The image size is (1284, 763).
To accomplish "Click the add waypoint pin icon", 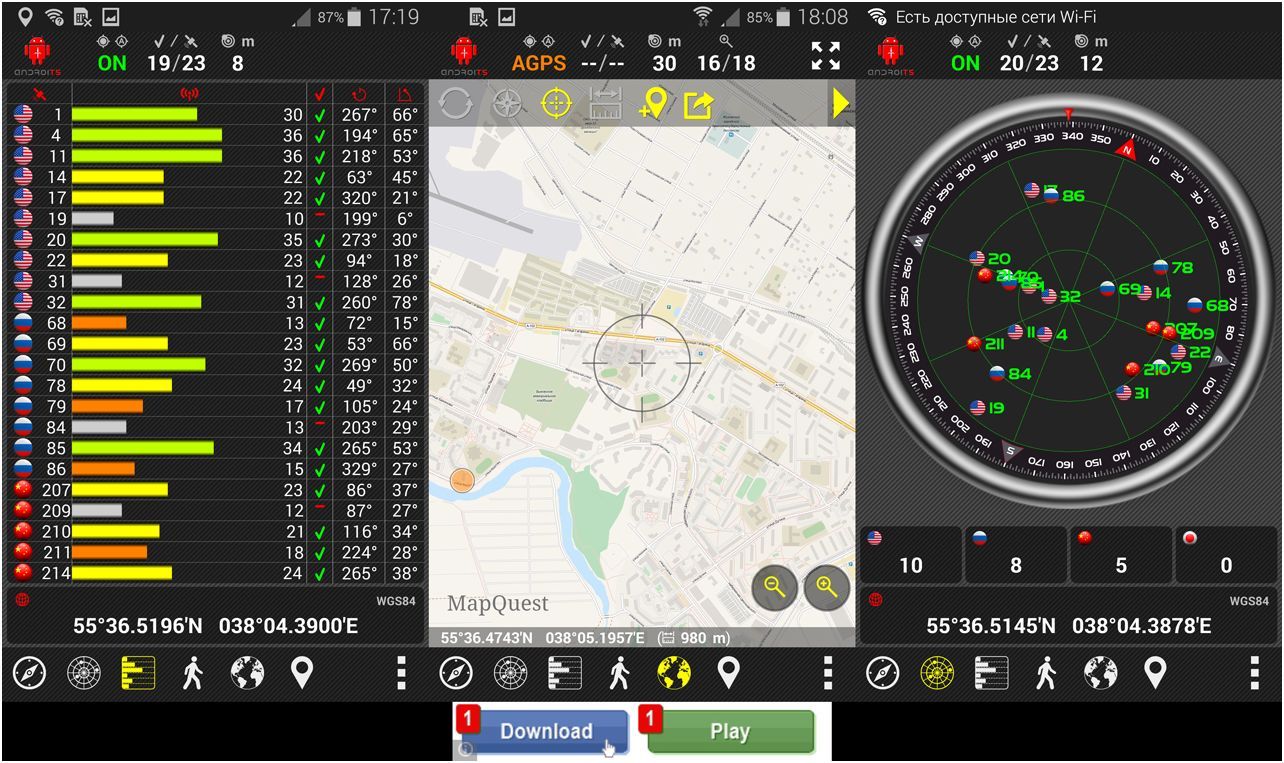I will (653, 103).
